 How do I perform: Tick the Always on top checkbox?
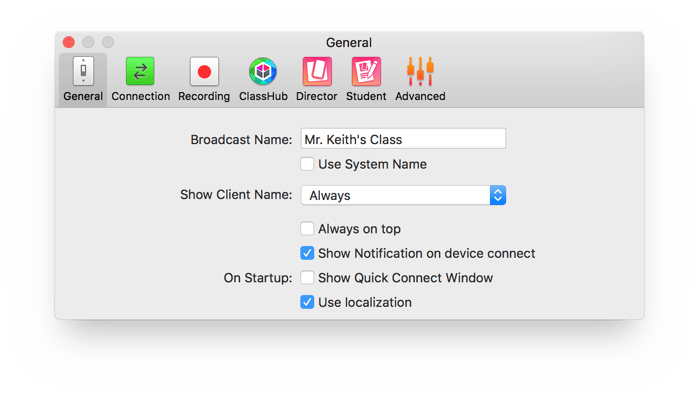[x=307, y=229]
